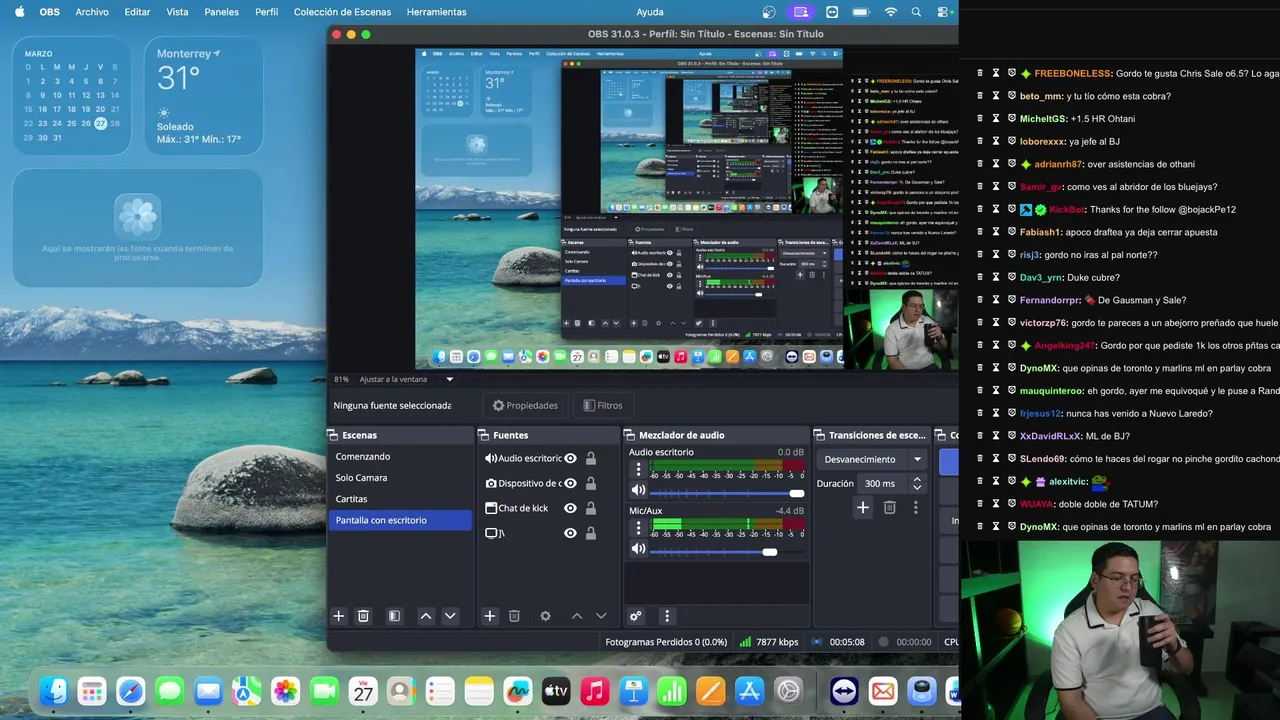Lock the Dispositivo de captura source

[x=591, y=483]
